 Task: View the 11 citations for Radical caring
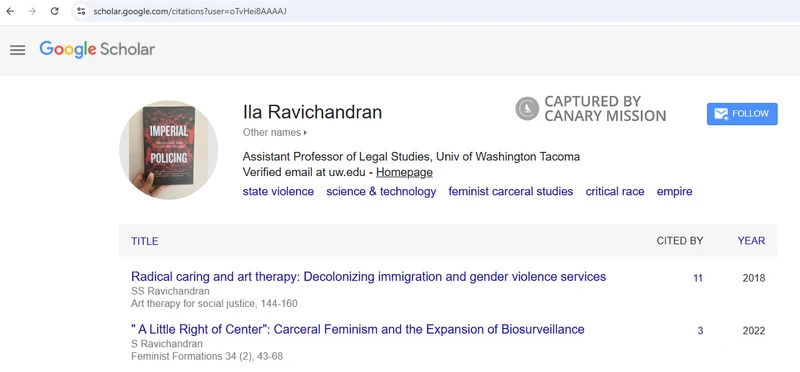(697, 279)
